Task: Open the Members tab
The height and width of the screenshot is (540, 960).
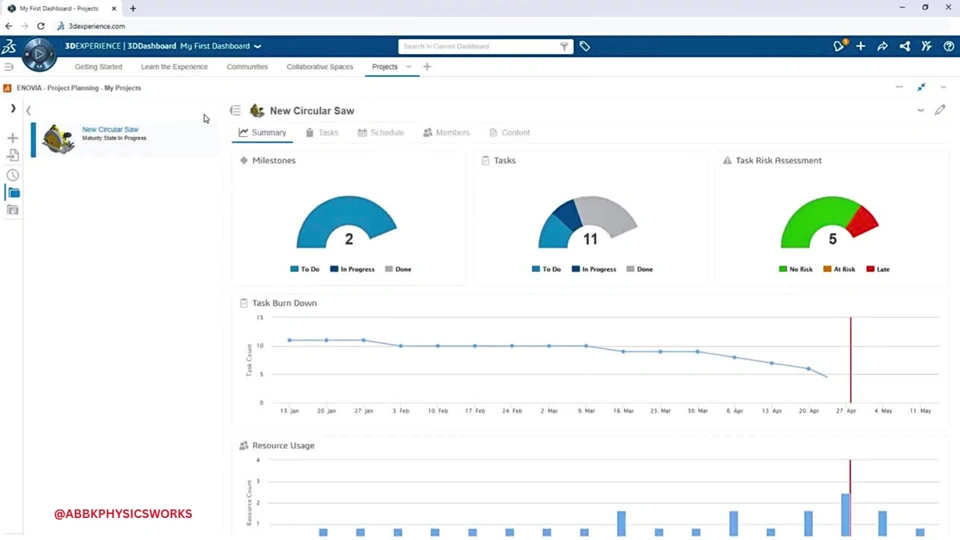Action: (x=446, y=133)
